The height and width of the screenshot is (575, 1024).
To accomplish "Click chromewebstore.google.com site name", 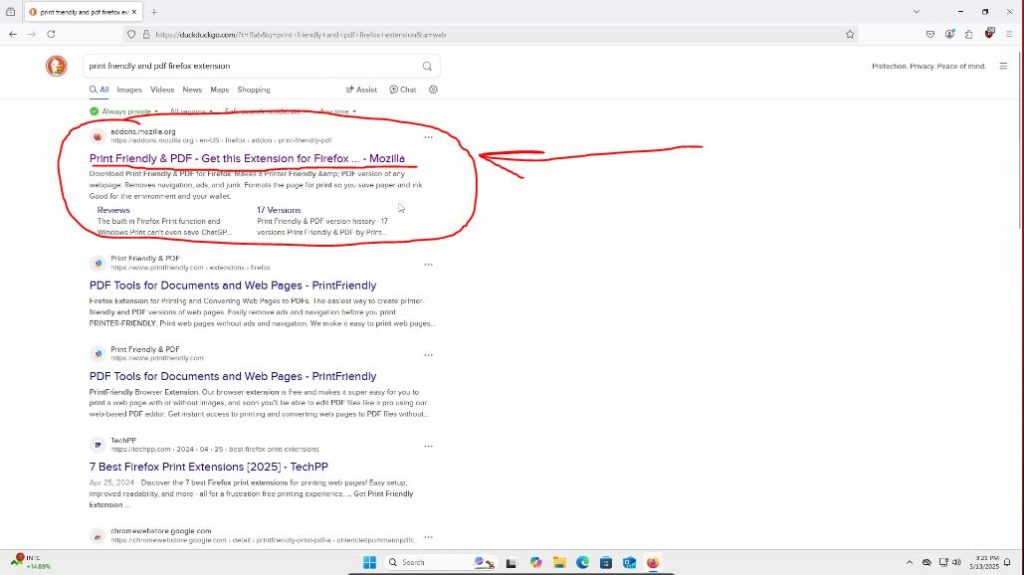I will (x=161, y=531).
